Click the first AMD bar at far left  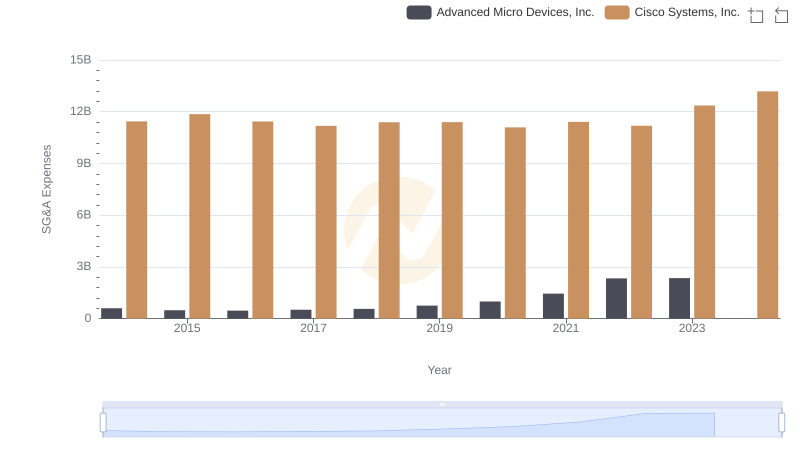pyautogui.click(x=112, y=313)
